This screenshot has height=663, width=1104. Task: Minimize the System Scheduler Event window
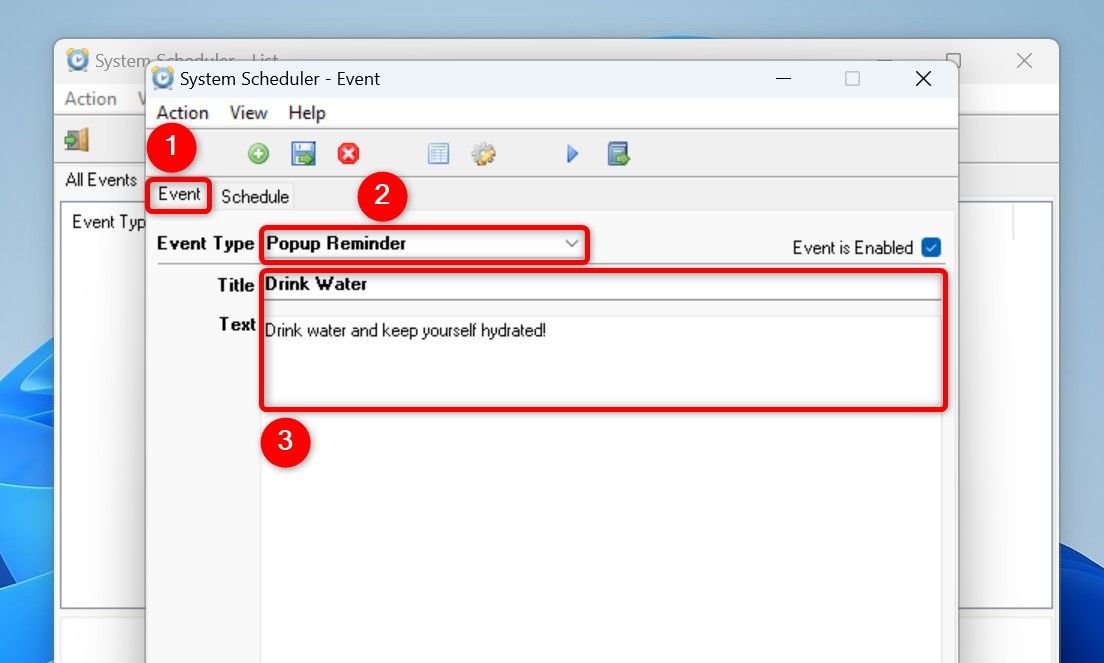tap(783, 78)
